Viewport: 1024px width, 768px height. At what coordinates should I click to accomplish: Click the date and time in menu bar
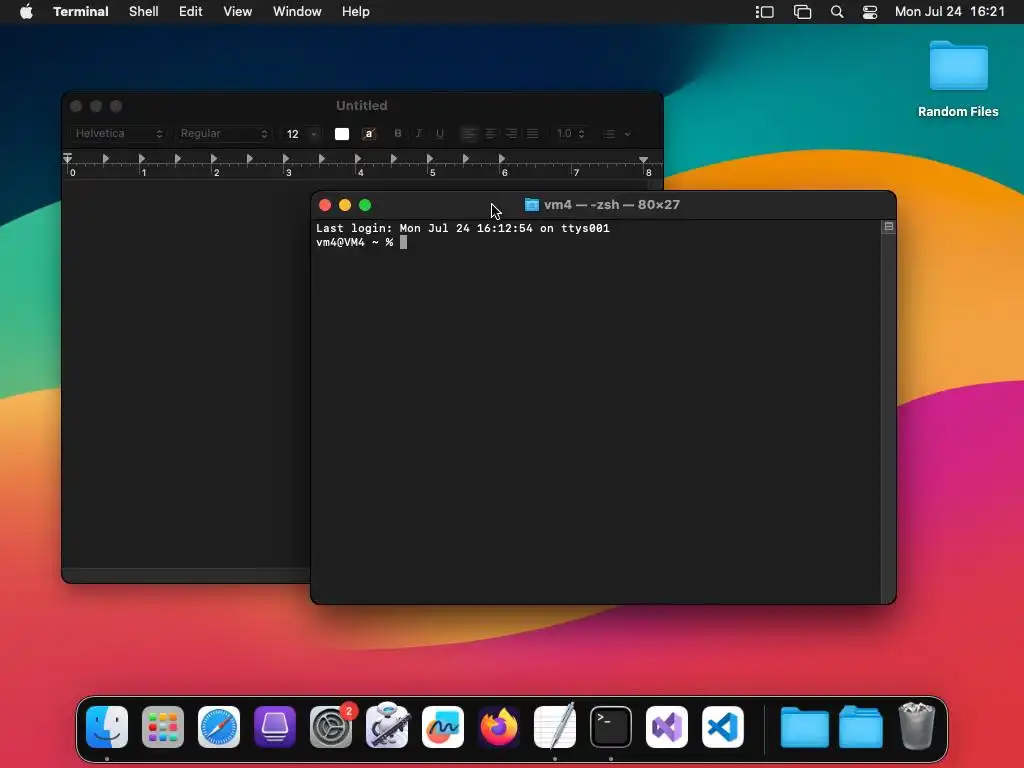(x=950, y=12)
